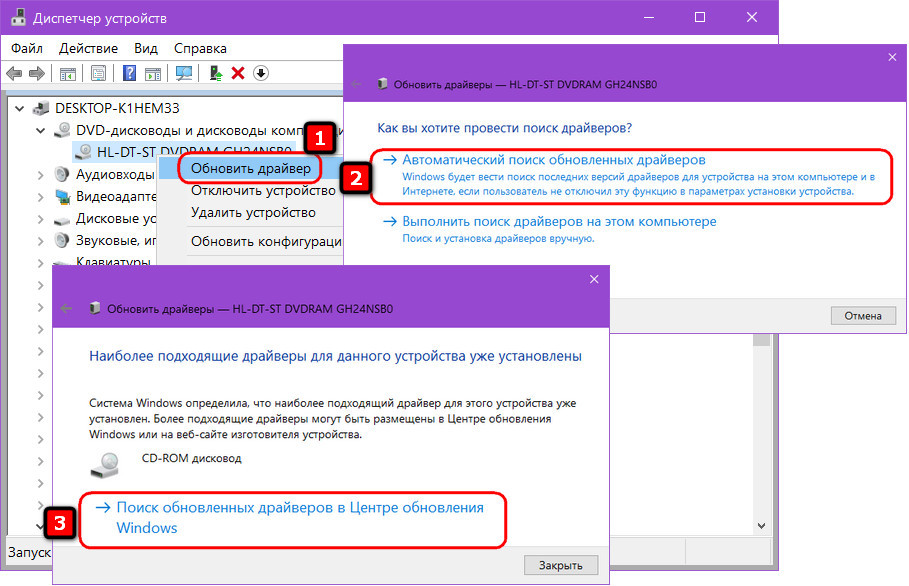909x586 pixels.
Task: Choose Удалить устройство from context menu
Action: pyautogui.click(x=253, y=213)
